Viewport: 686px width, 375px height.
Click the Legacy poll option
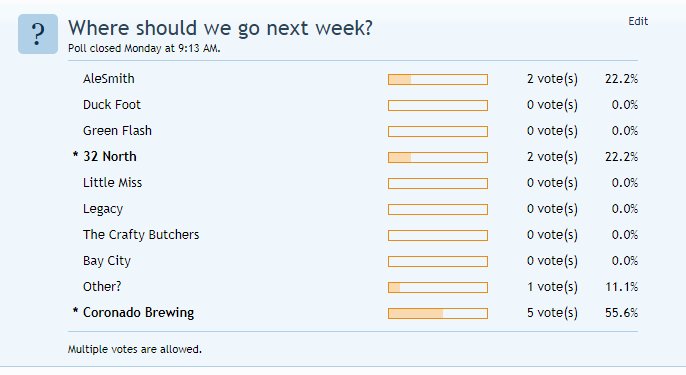tap(103, 209)
